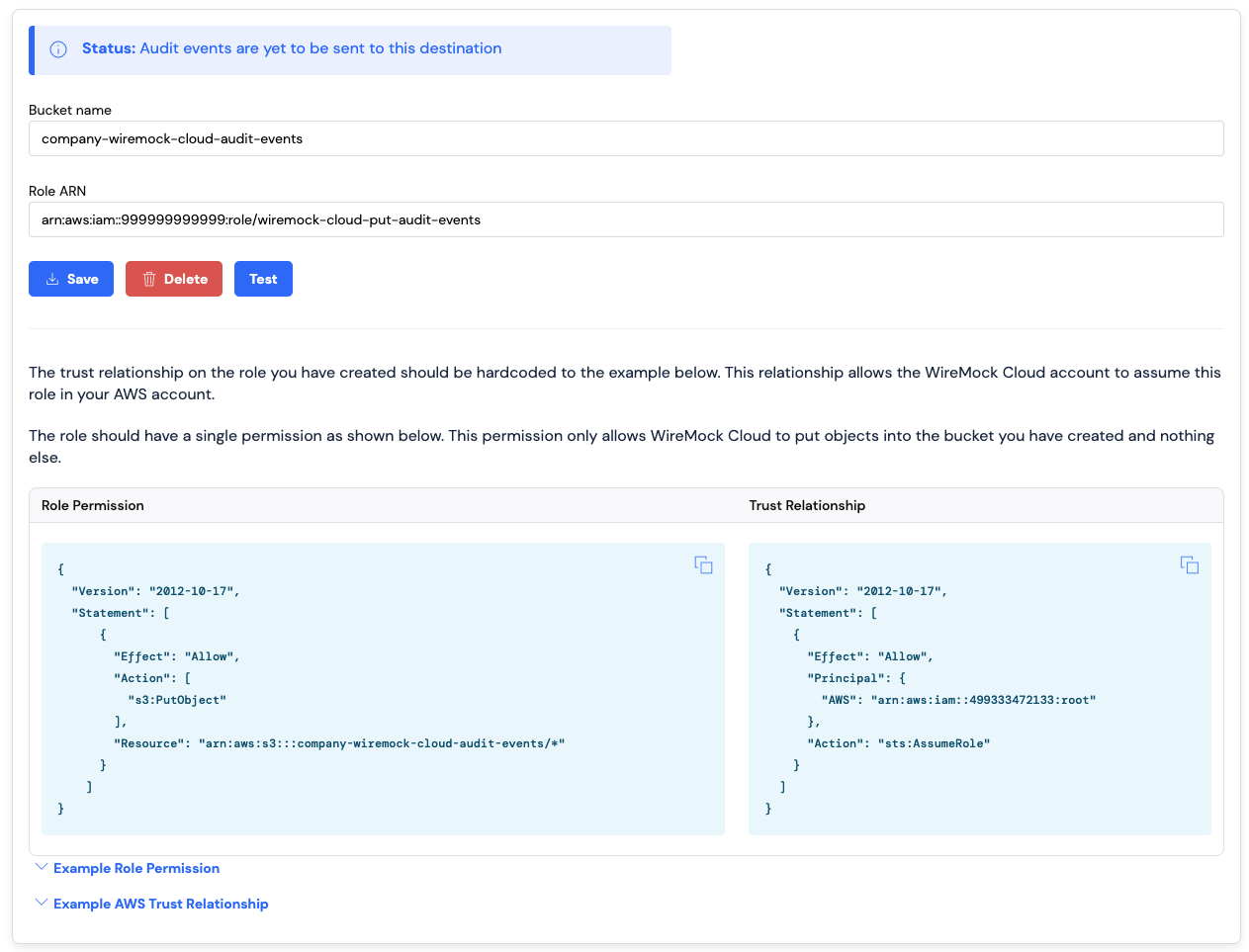This screenshot has width=1249, height=952.
Task: Save the audit destination settings
Action: click(x=71, y=279)
